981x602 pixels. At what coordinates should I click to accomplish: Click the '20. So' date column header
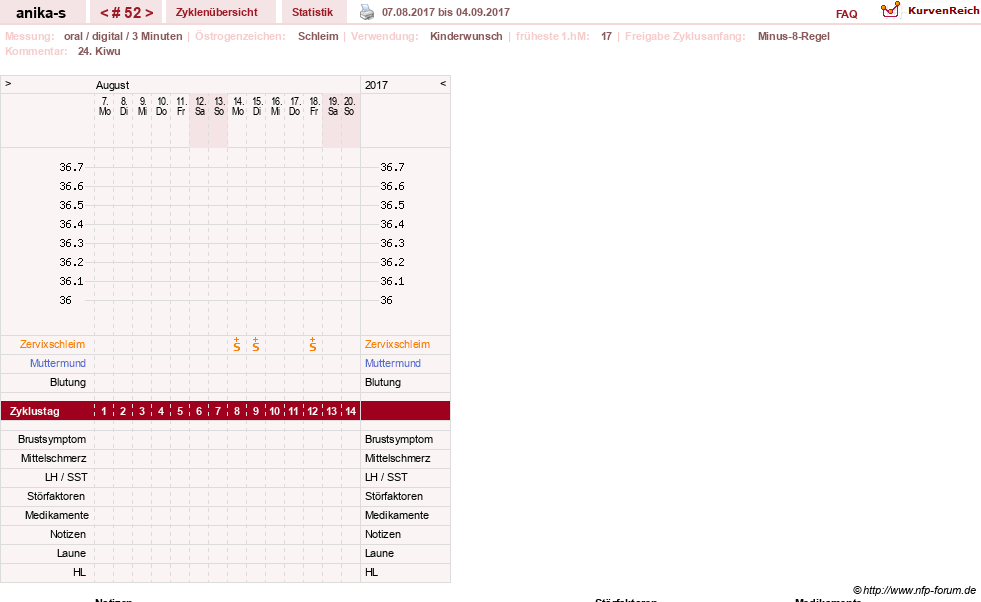click(349, 106)
